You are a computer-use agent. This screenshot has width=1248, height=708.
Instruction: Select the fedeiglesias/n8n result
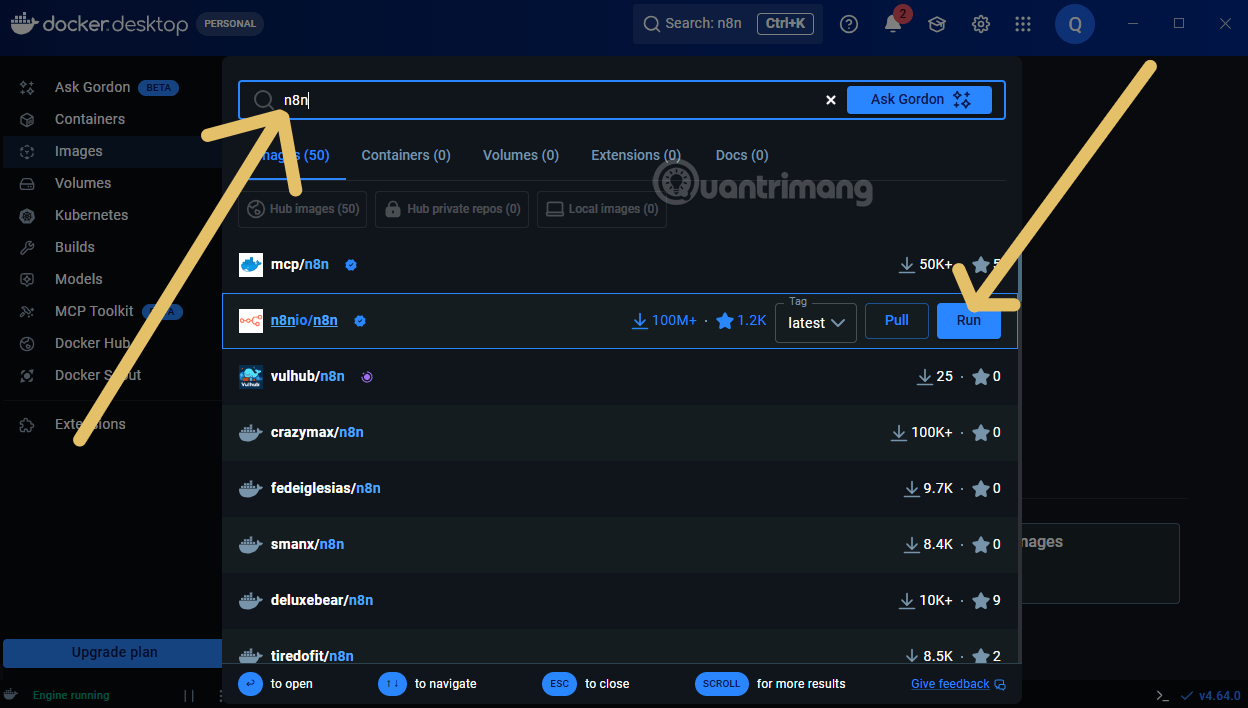tap(620, 489)
